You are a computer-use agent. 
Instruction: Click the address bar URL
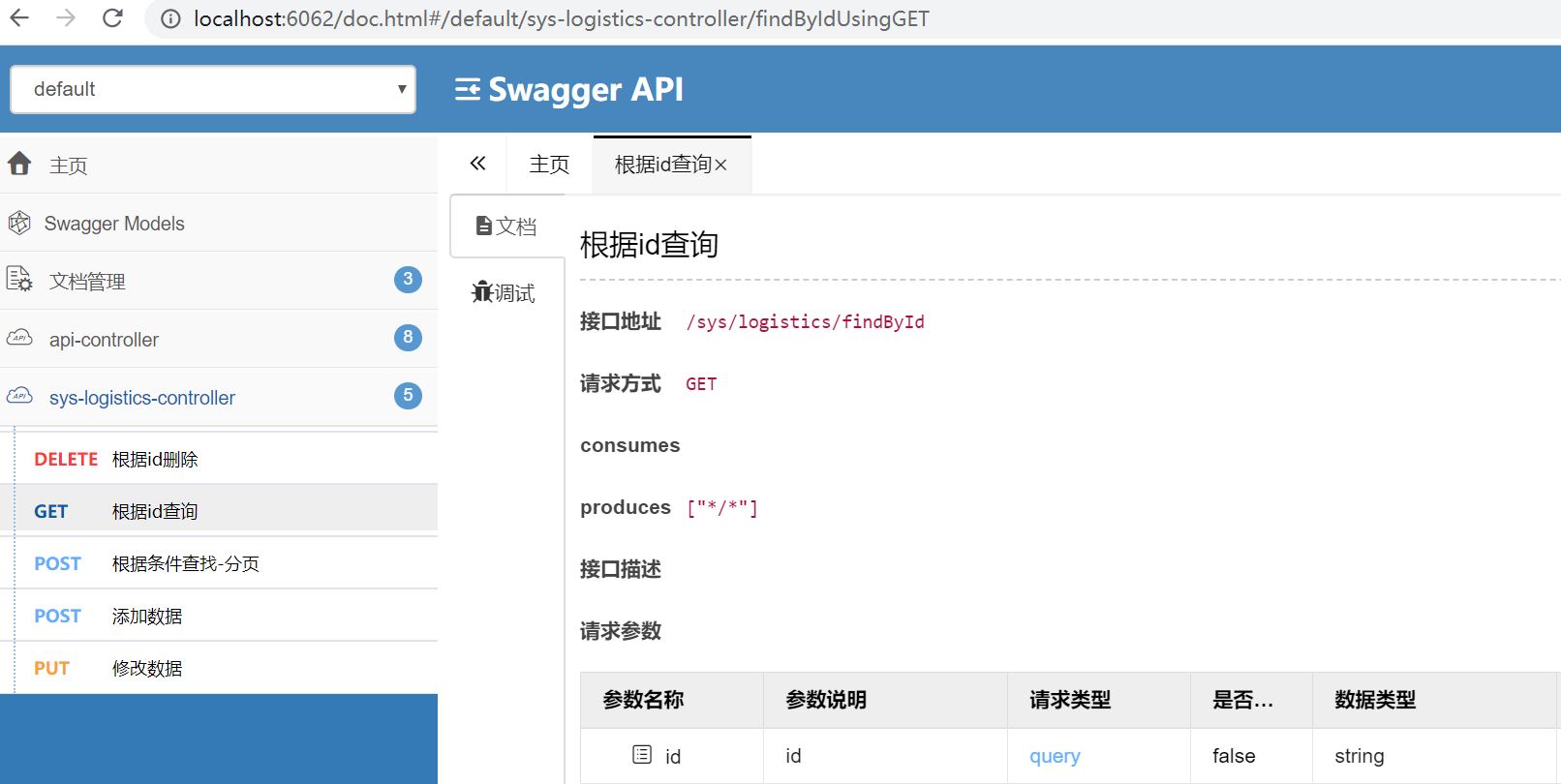click(x=562, y=19)
